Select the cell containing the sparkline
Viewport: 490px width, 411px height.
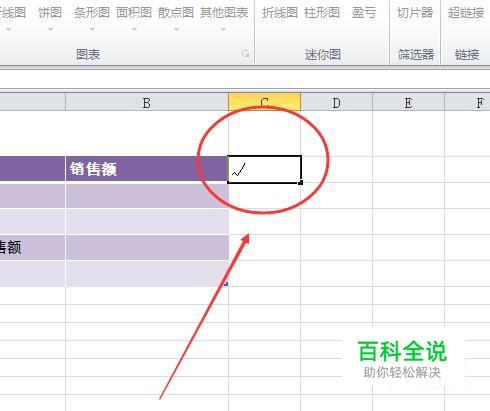[264, 169]
